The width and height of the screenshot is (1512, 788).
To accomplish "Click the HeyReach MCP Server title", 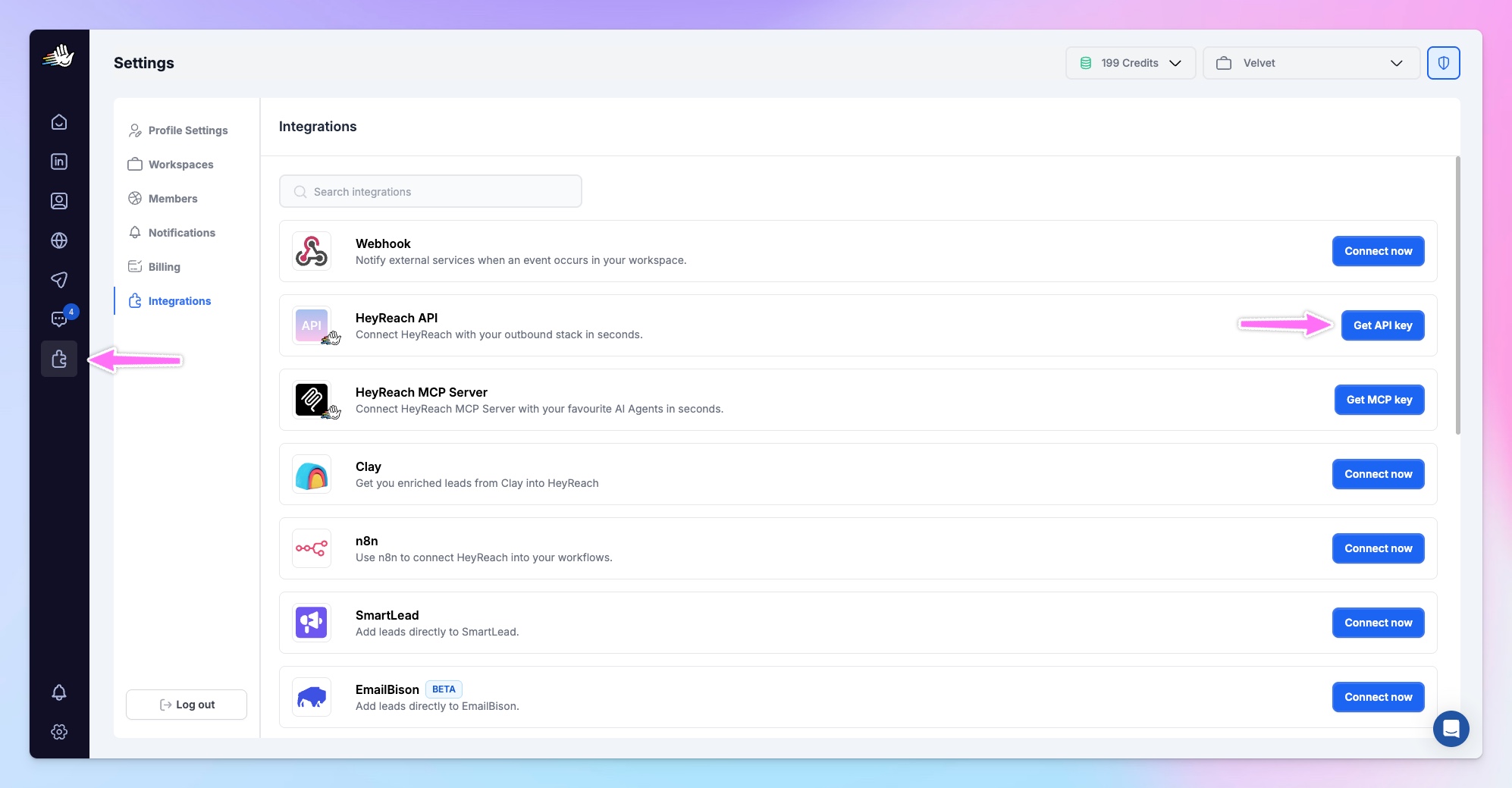I will [422, 392].
